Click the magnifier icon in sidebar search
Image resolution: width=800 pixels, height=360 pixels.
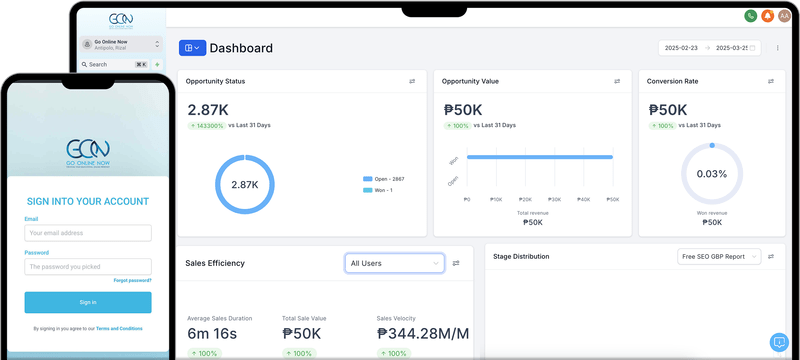(x=85, y=65)
